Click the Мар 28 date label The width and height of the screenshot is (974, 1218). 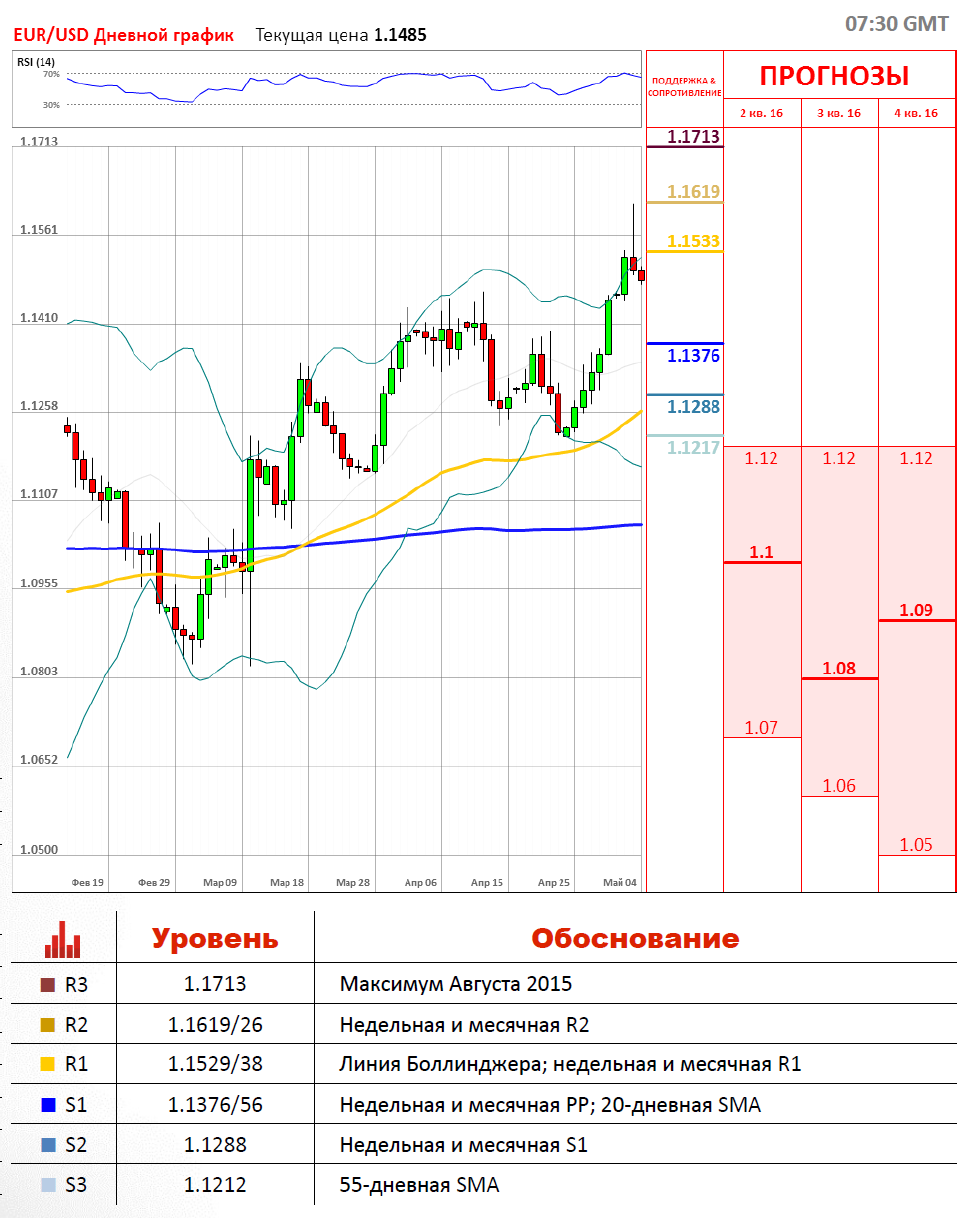coord(353,883)
